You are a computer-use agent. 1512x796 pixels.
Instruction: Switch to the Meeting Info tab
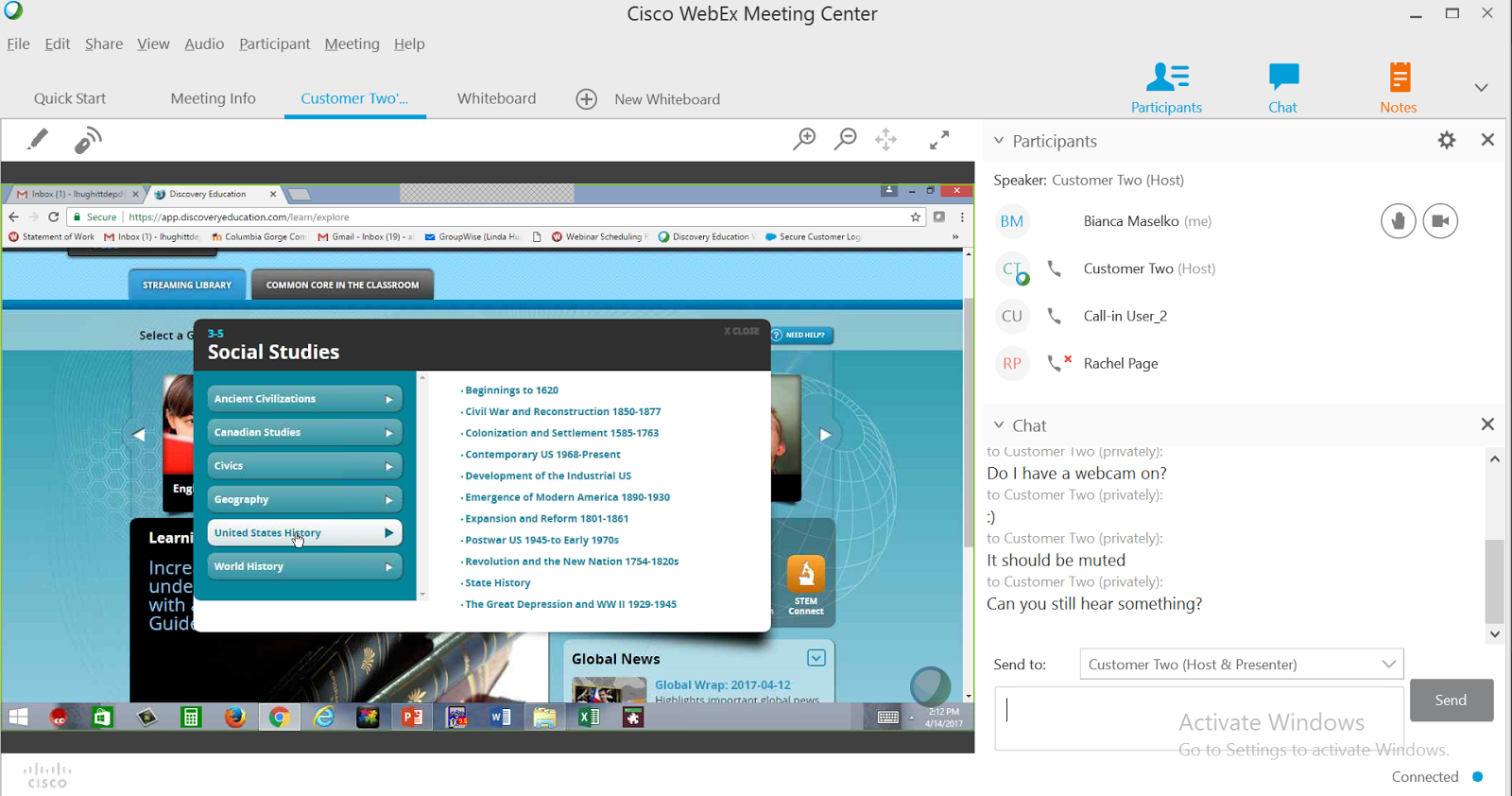click(x=213, y=98)
